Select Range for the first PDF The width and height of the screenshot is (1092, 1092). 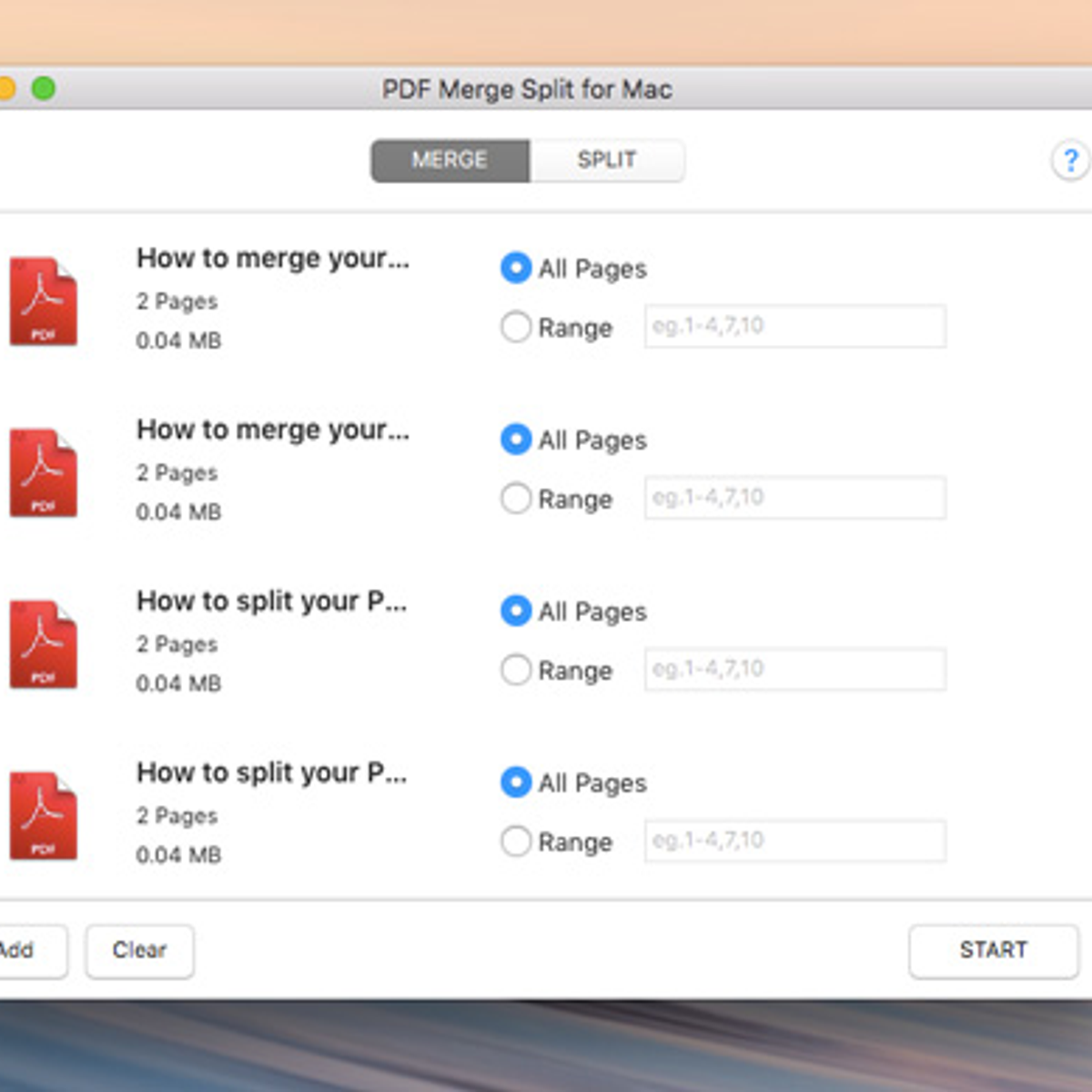coord(516,327)
